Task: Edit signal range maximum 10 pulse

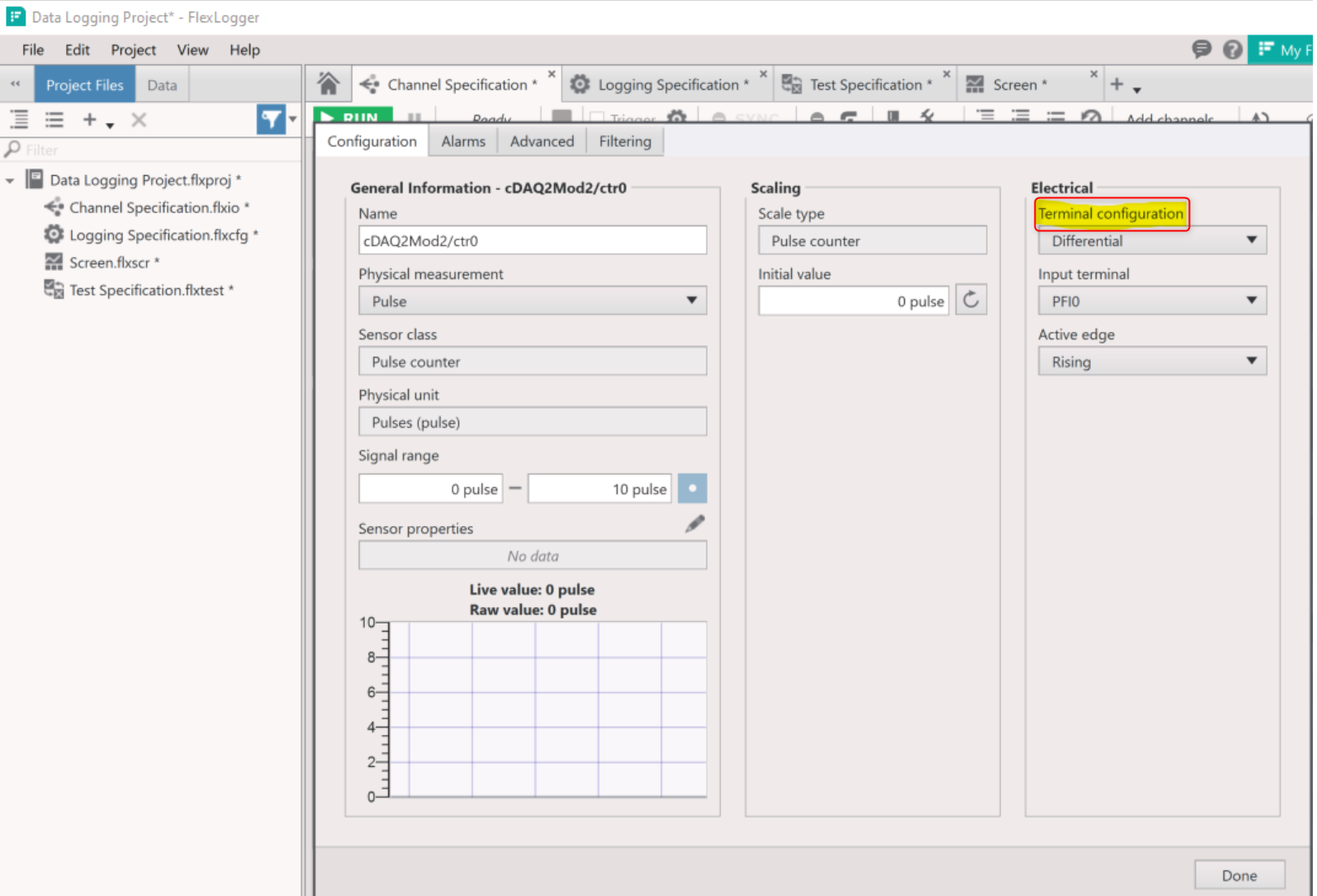Action: pos(599,489)
